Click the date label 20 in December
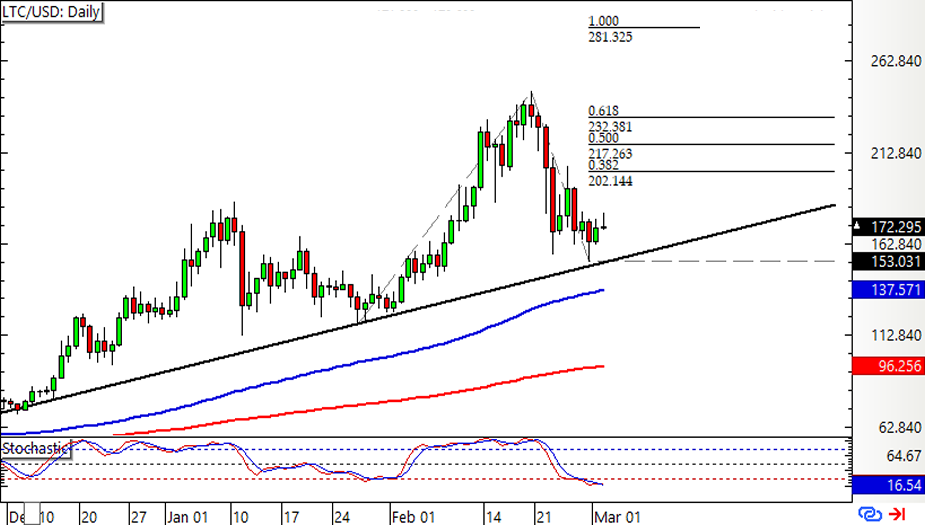 [x=89, y=517]
